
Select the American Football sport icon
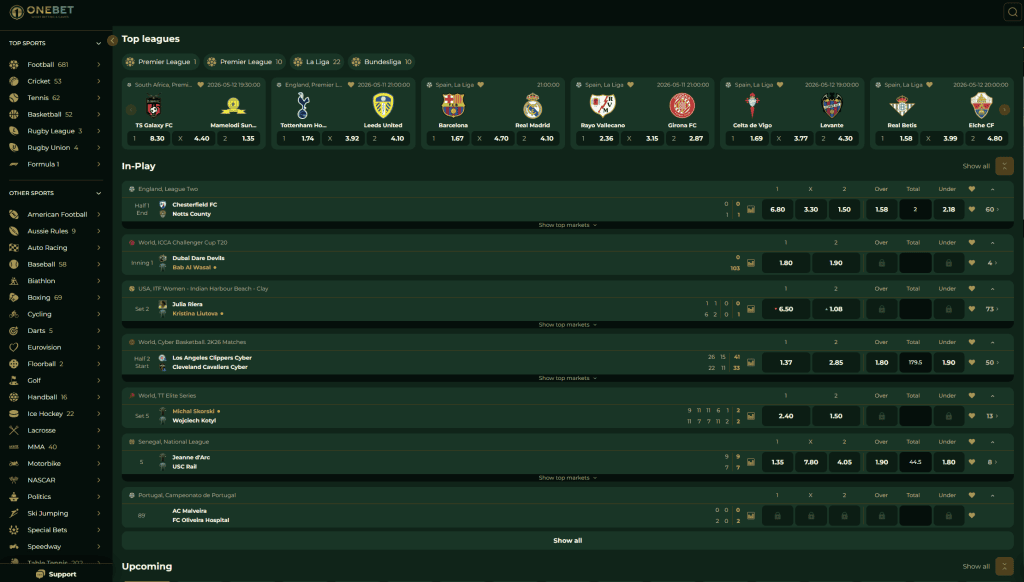pos(14,214)
